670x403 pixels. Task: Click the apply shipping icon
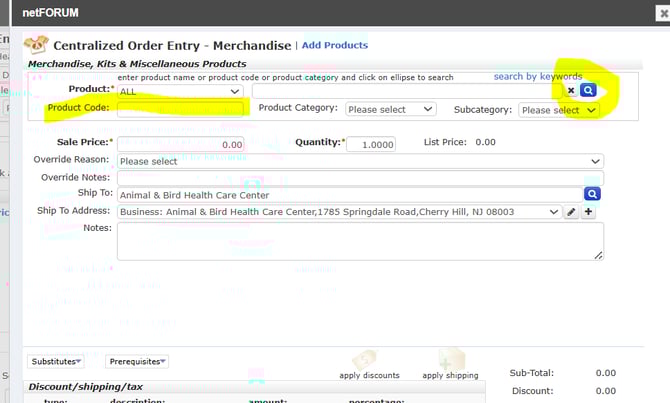pos(451,360)
